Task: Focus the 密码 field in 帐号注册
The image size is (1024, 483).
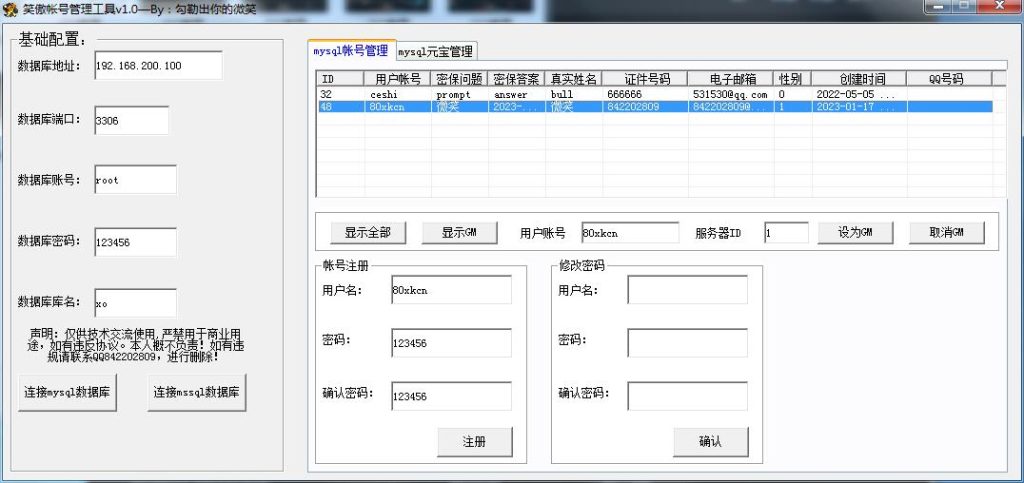Action: 451,343
